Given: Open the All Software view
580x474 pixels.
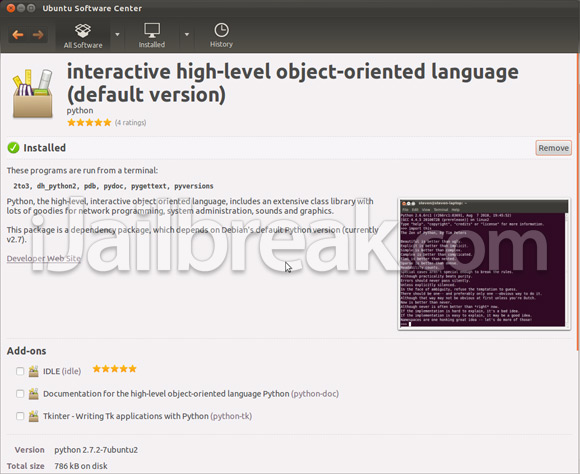Looking at the screenshot, I should (83, 36).
